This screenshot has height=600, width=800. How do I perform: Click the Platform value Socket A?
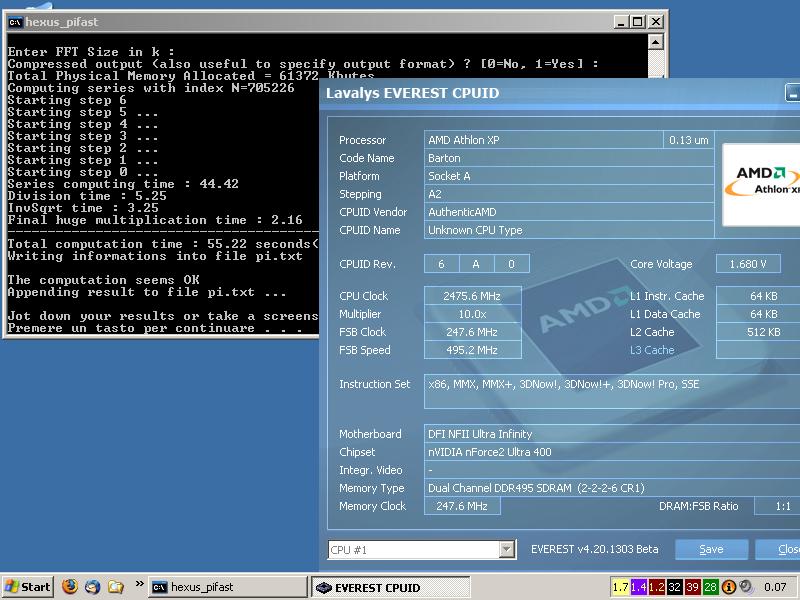[569, 176]
